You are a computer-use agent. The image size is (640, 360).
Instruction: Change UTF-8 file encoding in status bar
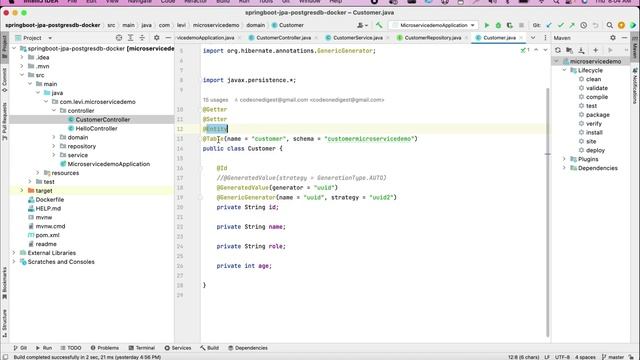(x=562, y=357)
